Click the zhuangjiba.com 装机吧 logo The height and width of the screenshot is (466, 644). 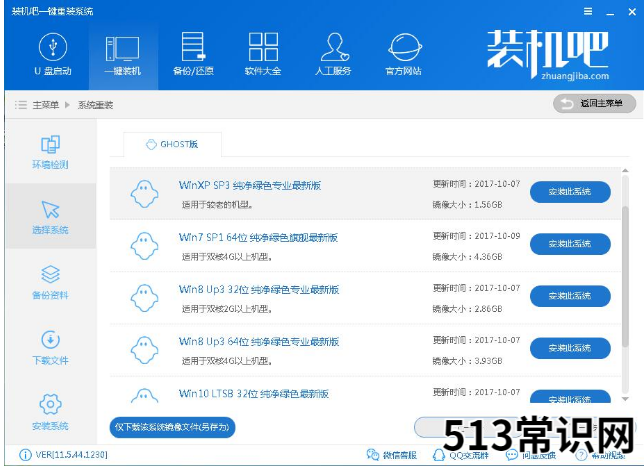[x=548, y=55]
